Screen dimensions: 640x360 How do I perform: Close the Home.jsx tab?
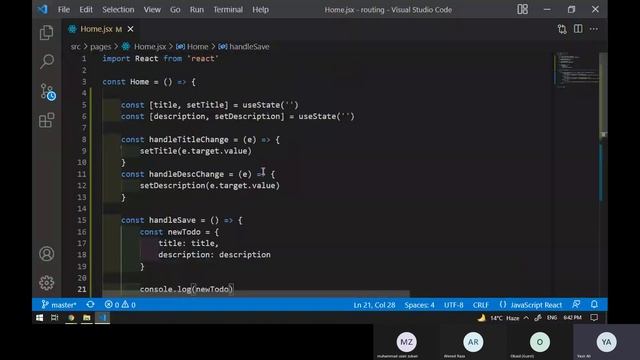(131, 29)
